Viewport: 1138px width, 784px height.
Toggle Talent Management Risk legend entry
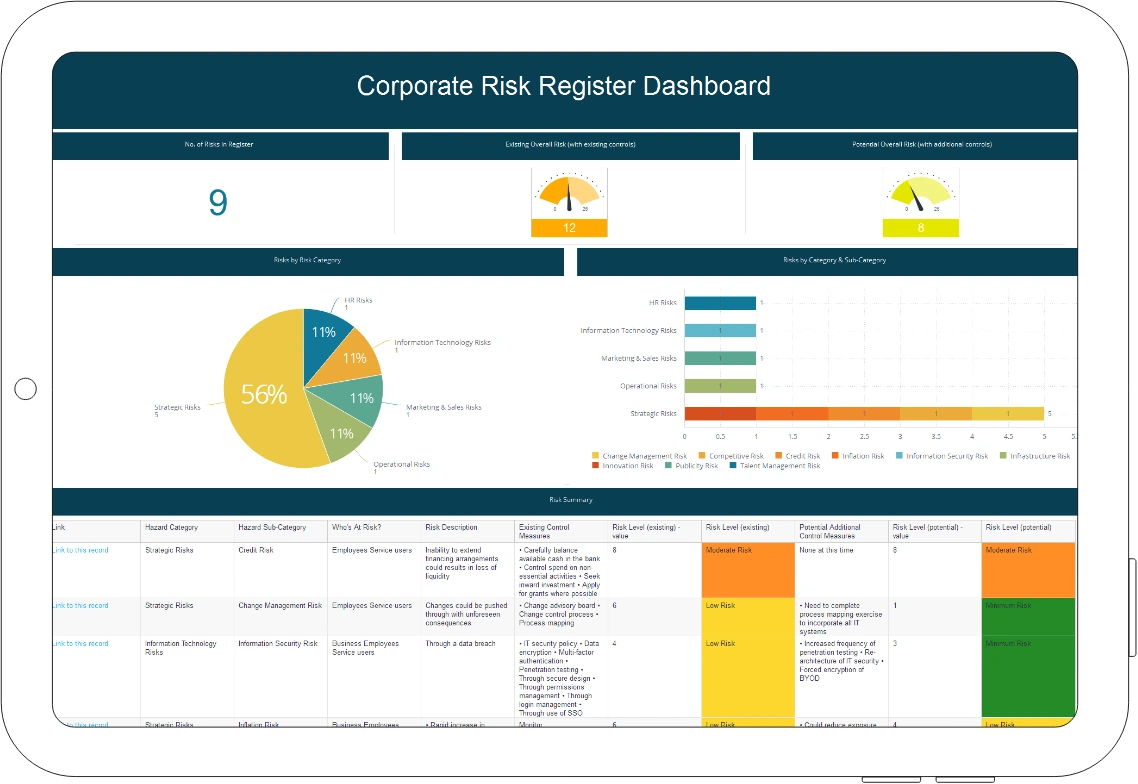[775, 465]
